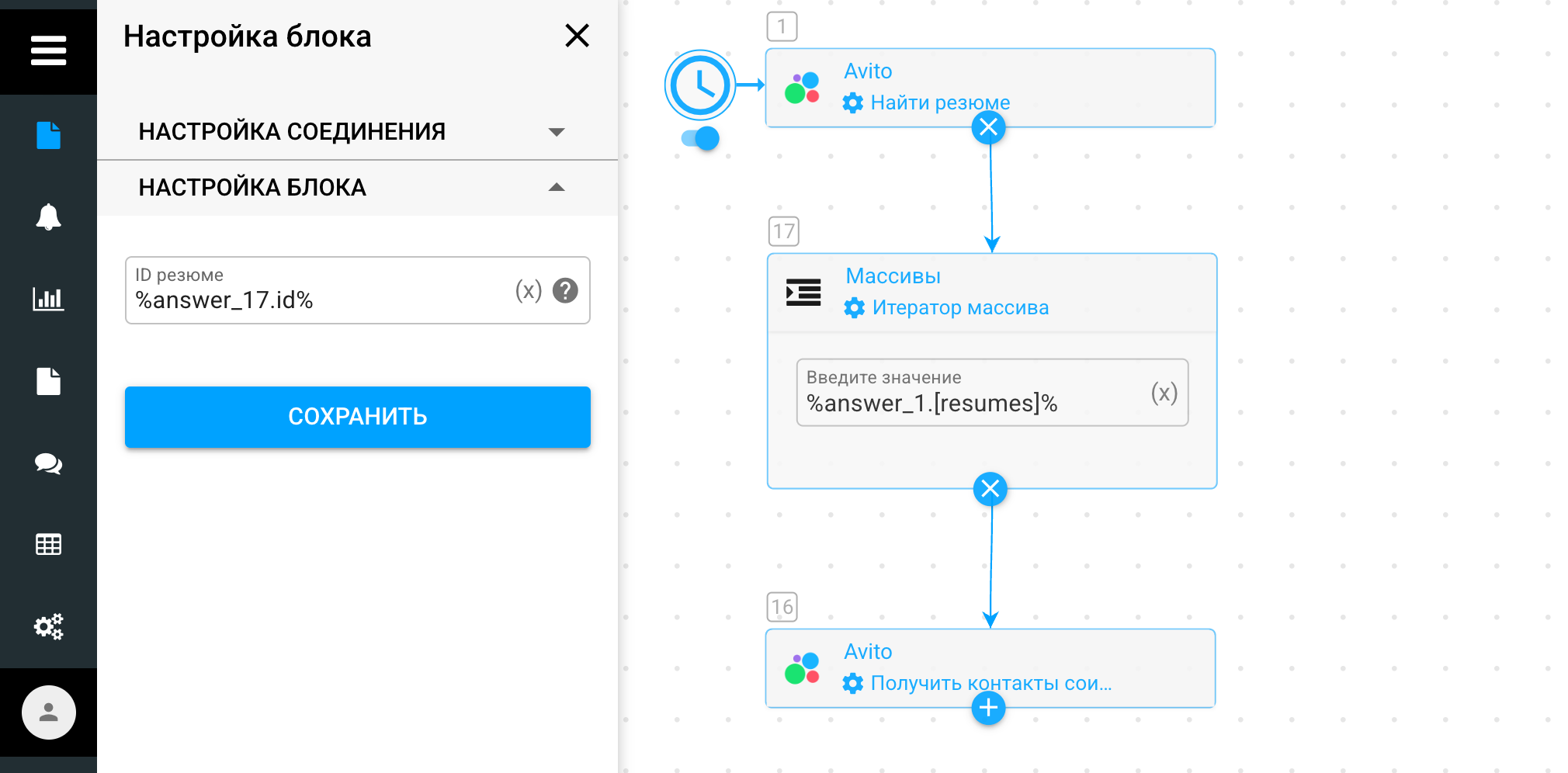
Task: Open the hamburger main menu
Action: [x=48, y=50]
